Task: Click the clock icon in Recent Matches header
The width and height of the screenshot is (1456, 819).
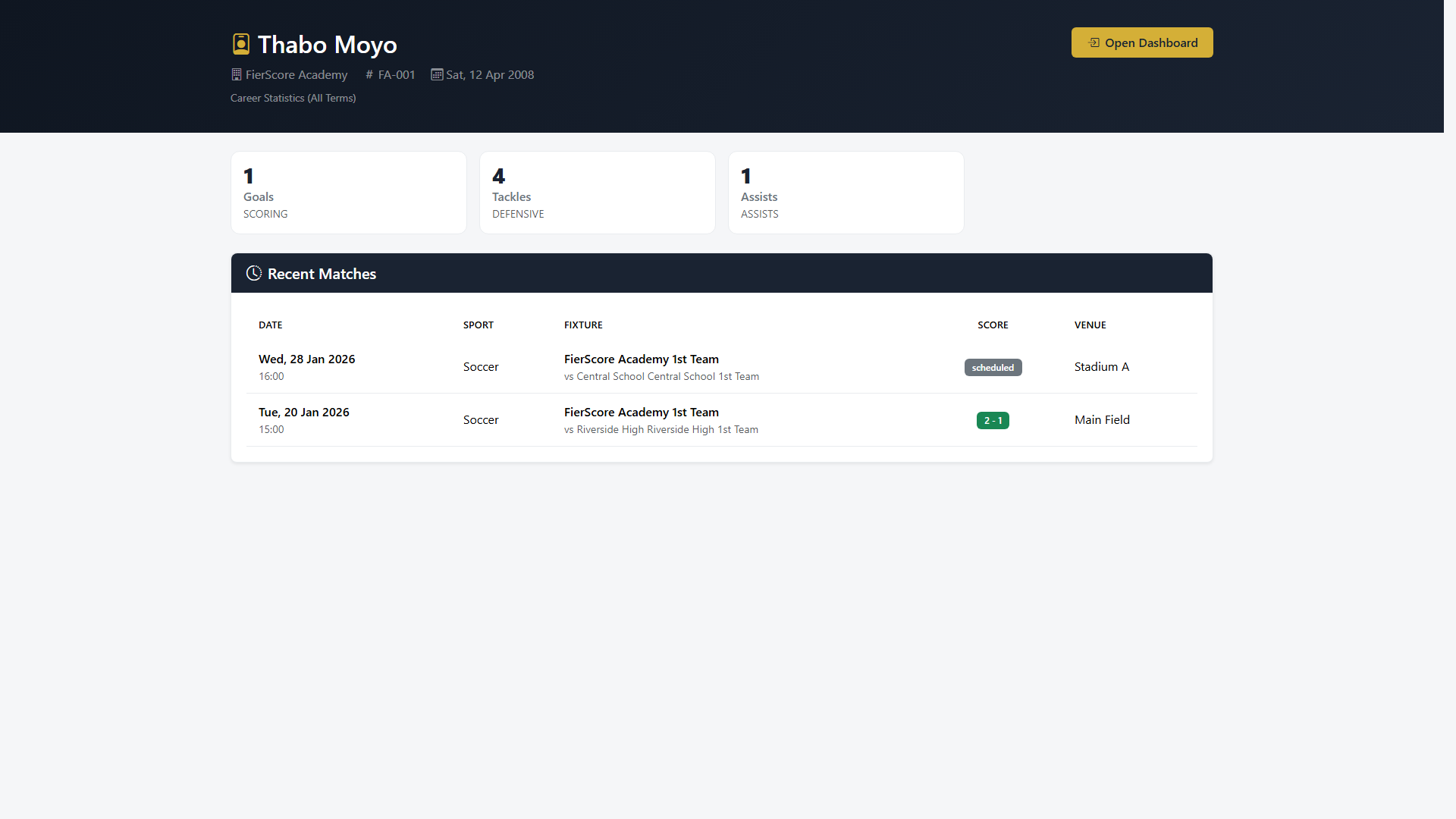Action: click(253, 273)
